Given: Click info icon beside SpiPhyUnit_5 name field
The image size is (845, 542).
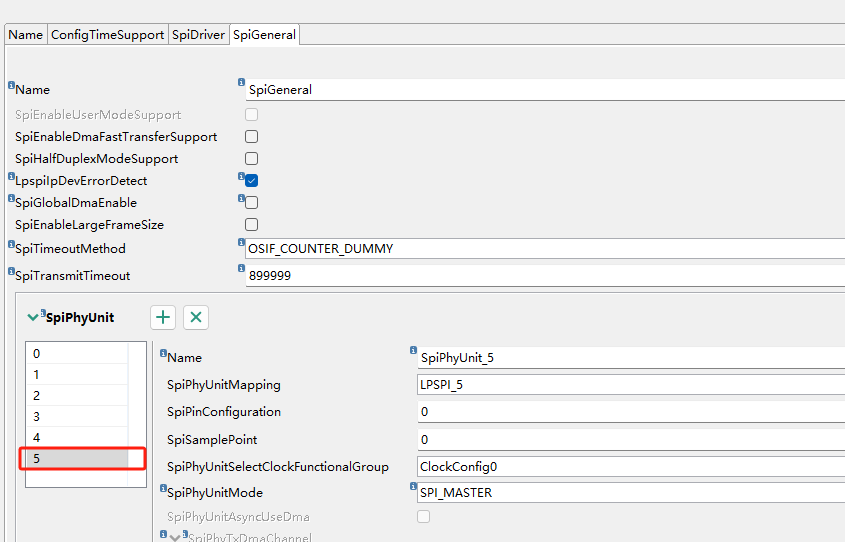Looking at the screenshot, I should click(413, 351).
